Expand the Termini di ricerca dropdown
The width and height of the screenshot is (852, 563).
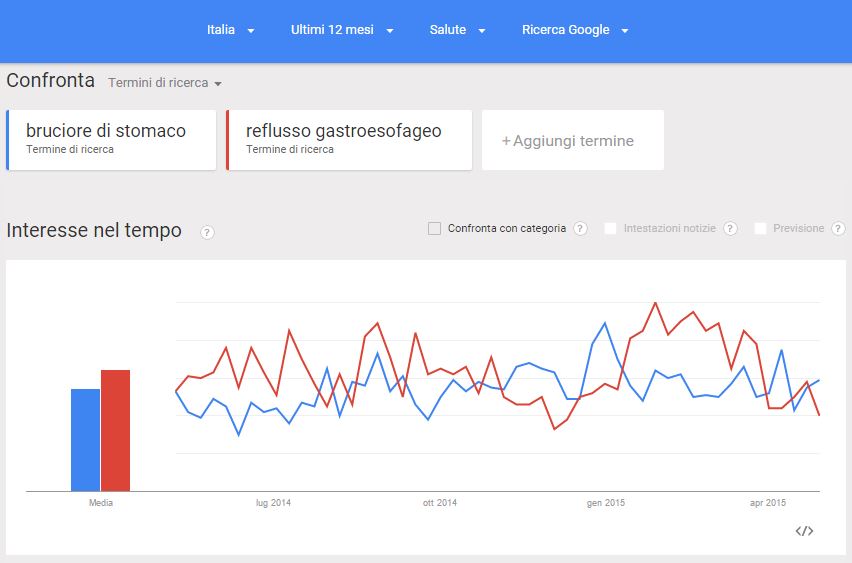pos(165,83)
